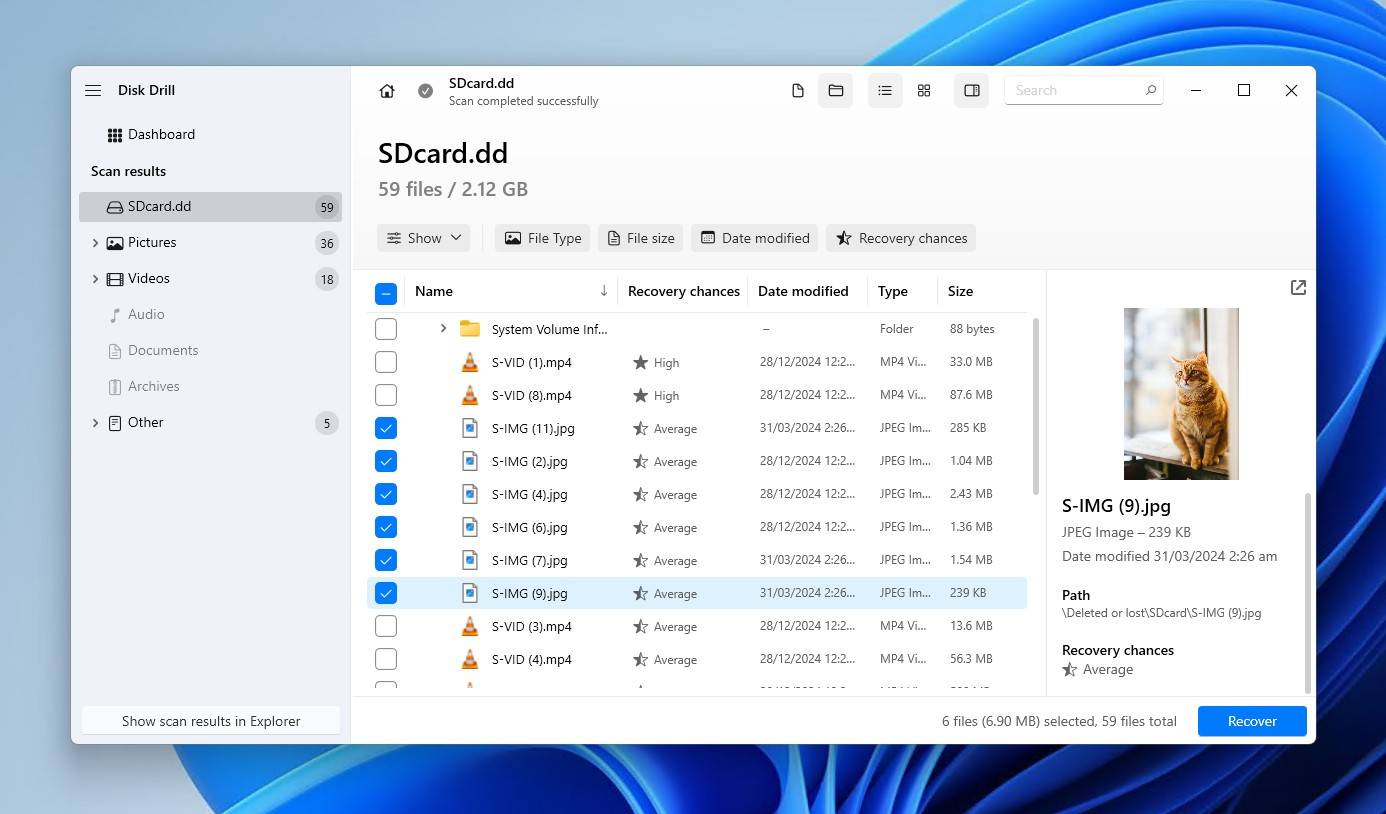This screenshot has height=814, width=1386.
Task: Click JPEG icon of S-IMG (6).jpg
Action: [470, 527]
